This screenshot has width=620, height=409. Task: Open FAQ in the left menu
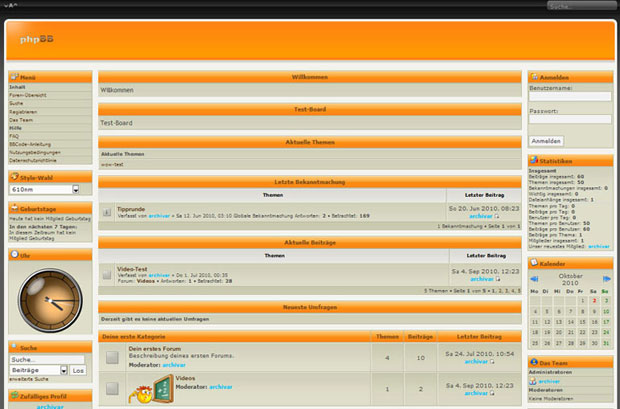click(14, 136)
